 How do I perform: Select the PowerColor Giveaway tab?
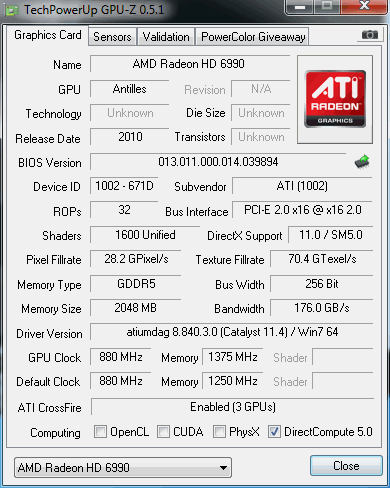click(x=253, y=37)
